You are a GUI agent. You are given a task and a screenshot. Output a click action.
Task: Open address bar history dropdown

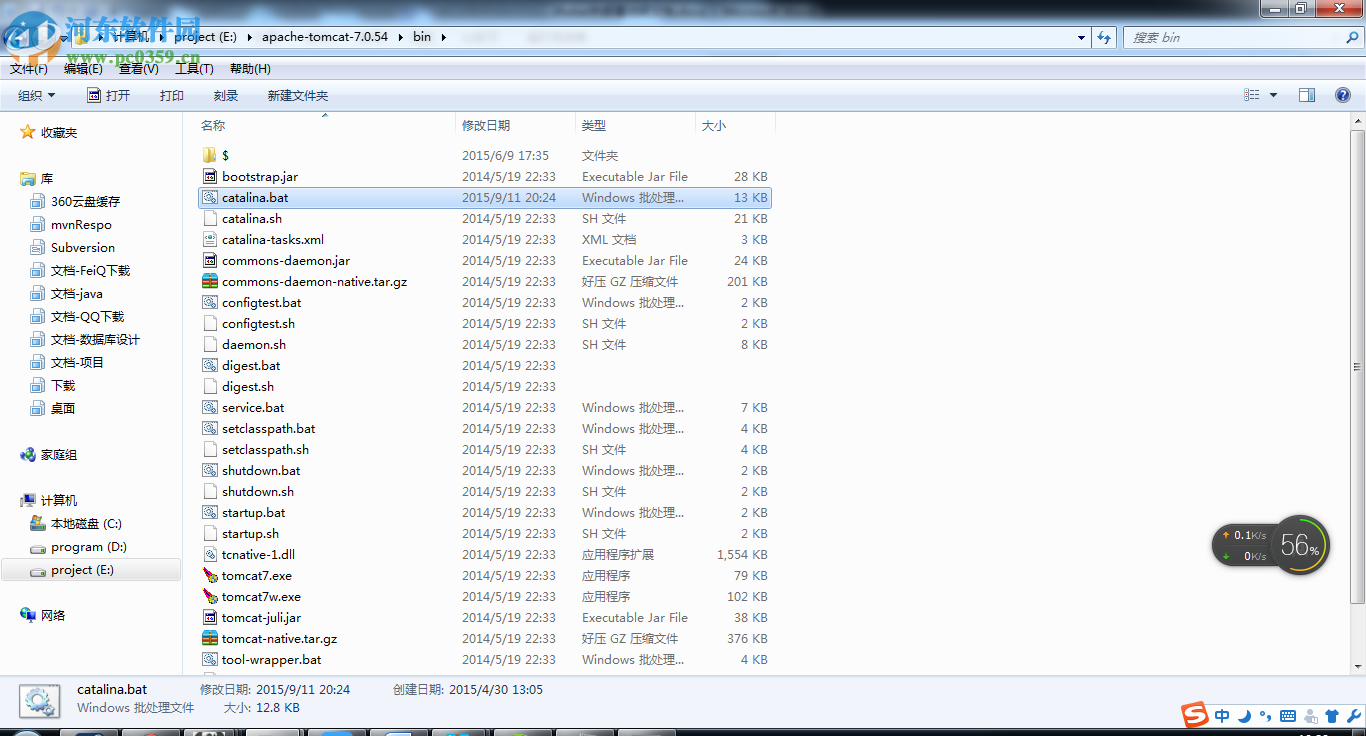pyautogui.click(x=1081, y=37)
